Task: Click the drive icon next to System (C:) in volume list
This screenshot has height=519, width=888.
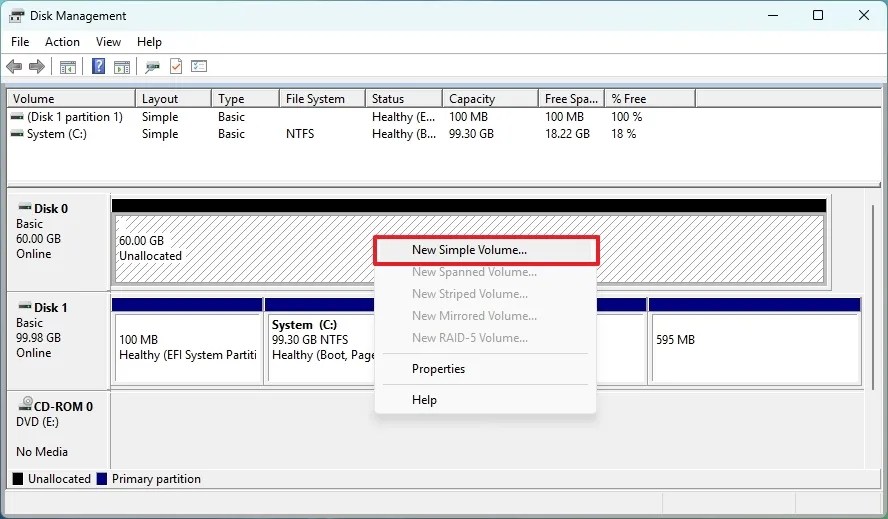Action: 17,134
